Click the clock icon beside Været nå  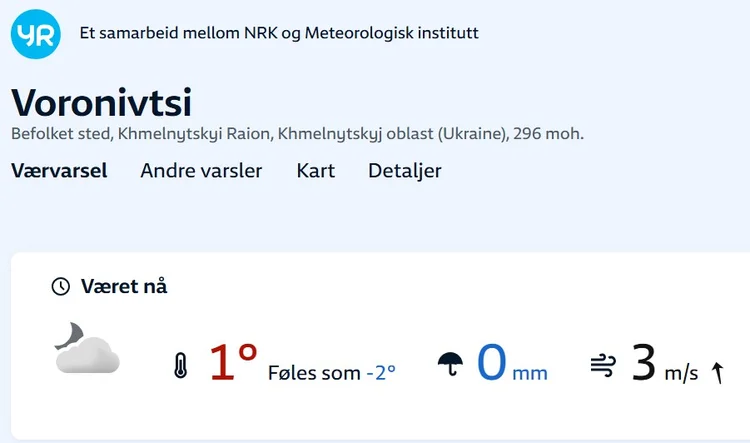pyautogui.click(x=61, y=287)
